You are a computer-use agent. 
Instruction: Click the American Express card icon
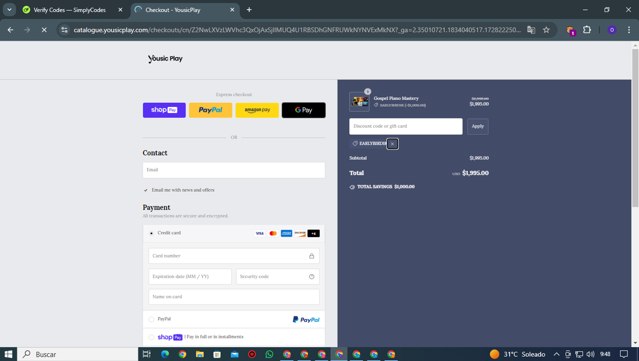tap(286, 233)
